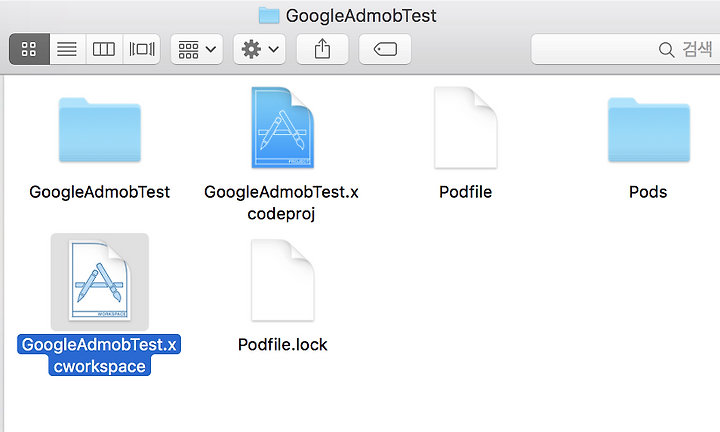
Task: Switch to column view mode
Action: point(104,49)
